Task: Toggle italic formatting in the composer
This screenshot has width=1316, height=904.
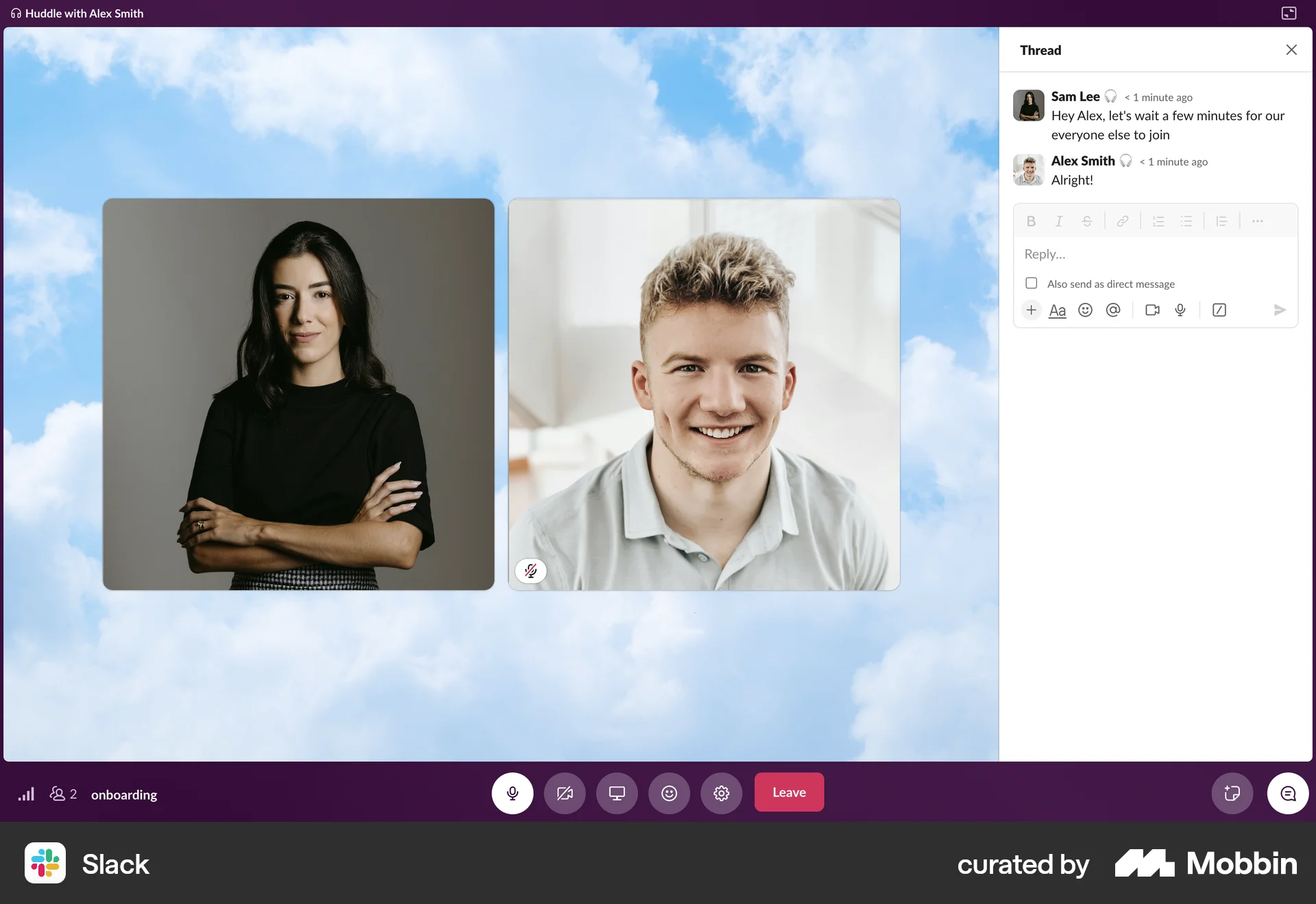Action: 1058,221
